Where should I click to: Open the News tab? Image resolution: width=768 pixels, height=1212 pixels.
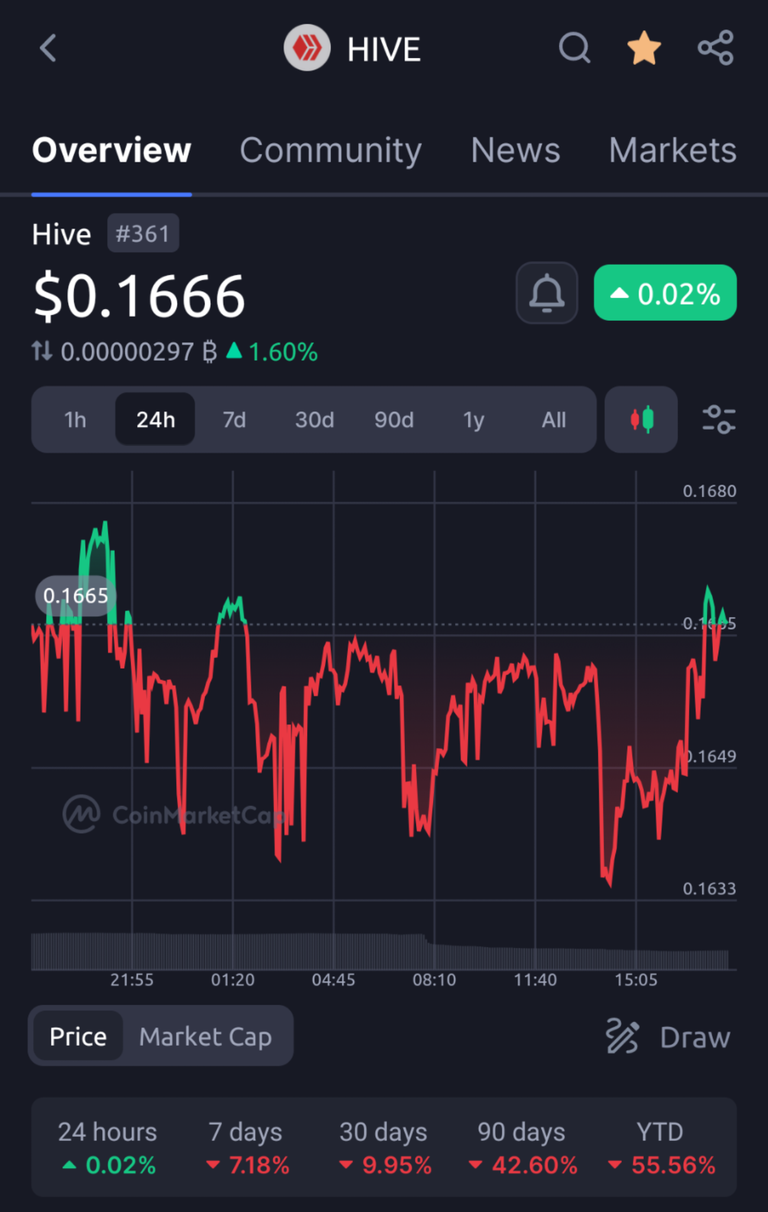click(x=515, y=150)
